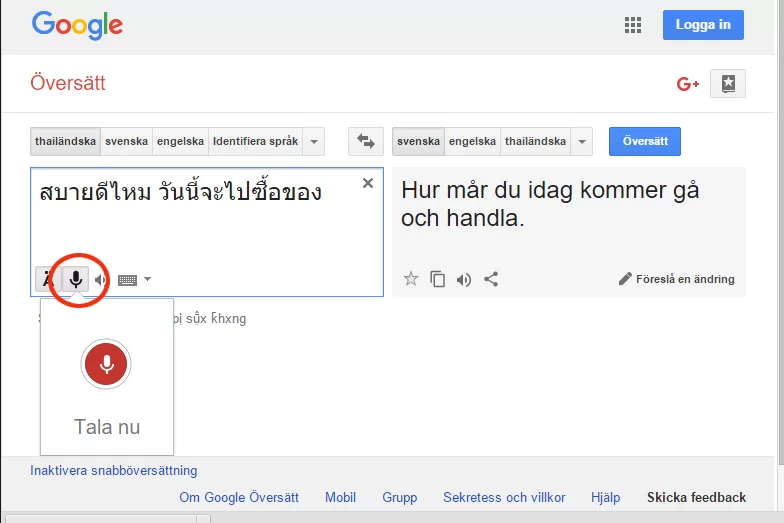784x523 pixels.
Task: Choose engelska as target language
Action: (x=472, y=142)
